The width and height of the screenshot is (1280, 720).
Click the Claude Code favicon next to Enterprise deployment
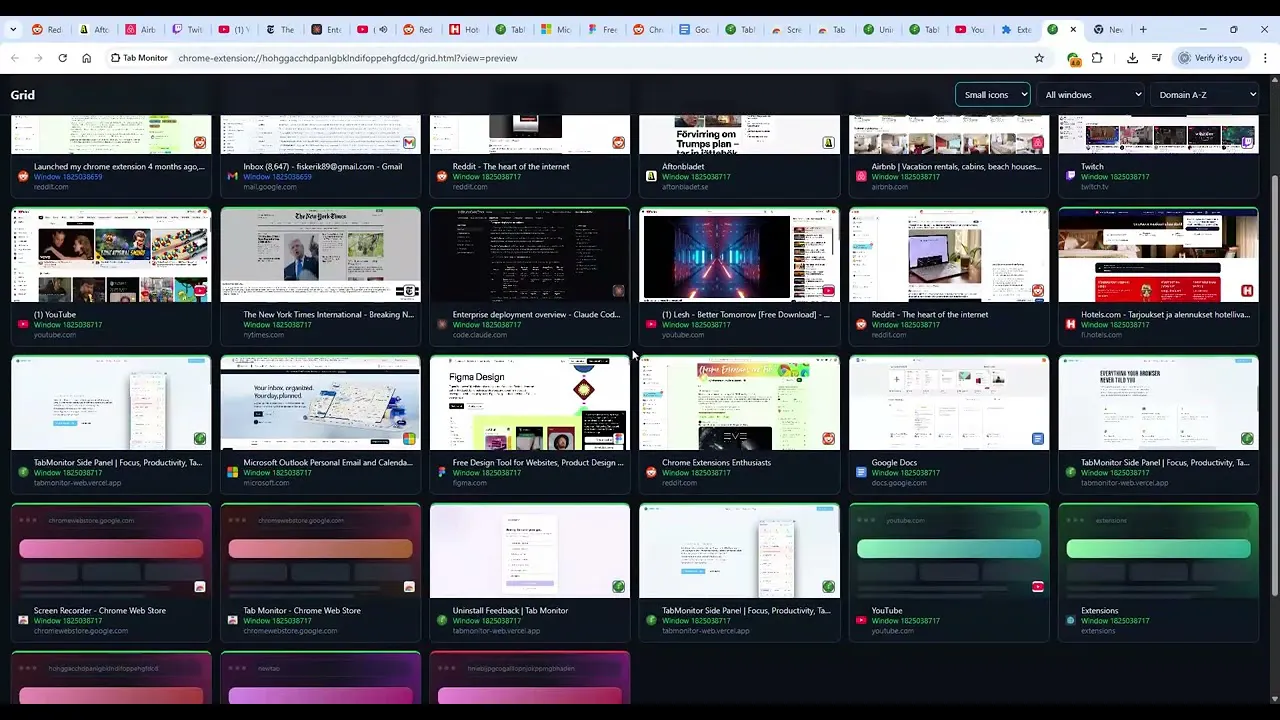coord(442,325)
